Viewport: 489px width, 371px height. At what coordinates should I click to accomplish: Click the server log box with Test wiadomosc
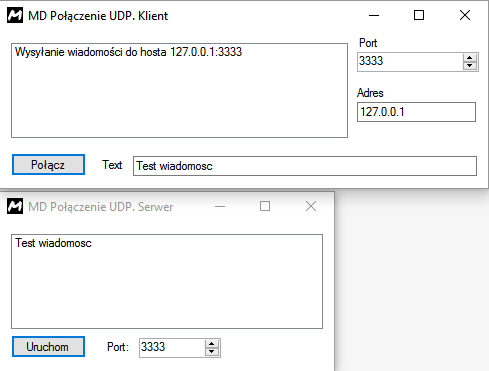(167, 281)
